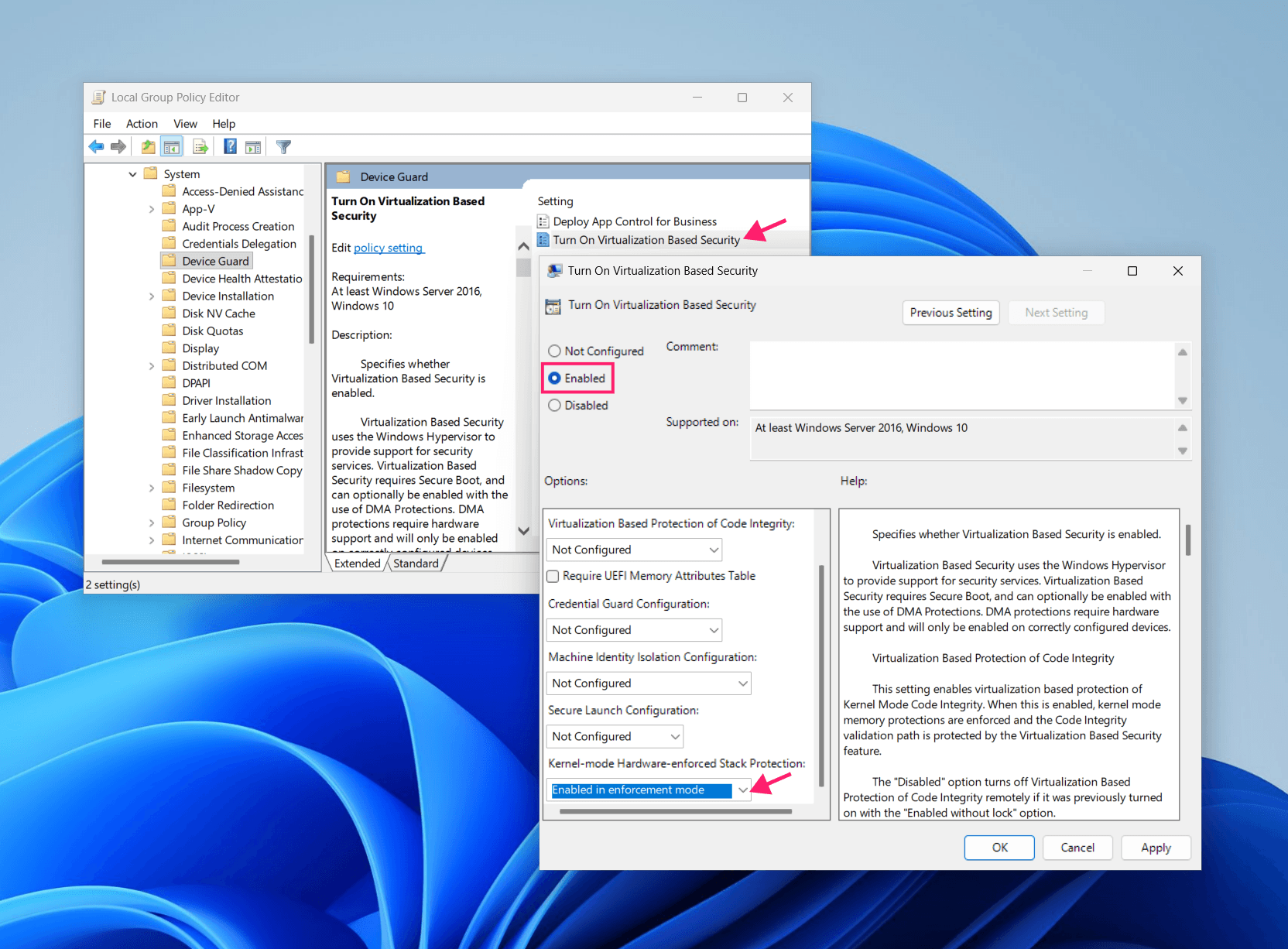Select Early Launch Antimalware in the tree
This screenshot has width=1288, height=949.
coord(242,418)
